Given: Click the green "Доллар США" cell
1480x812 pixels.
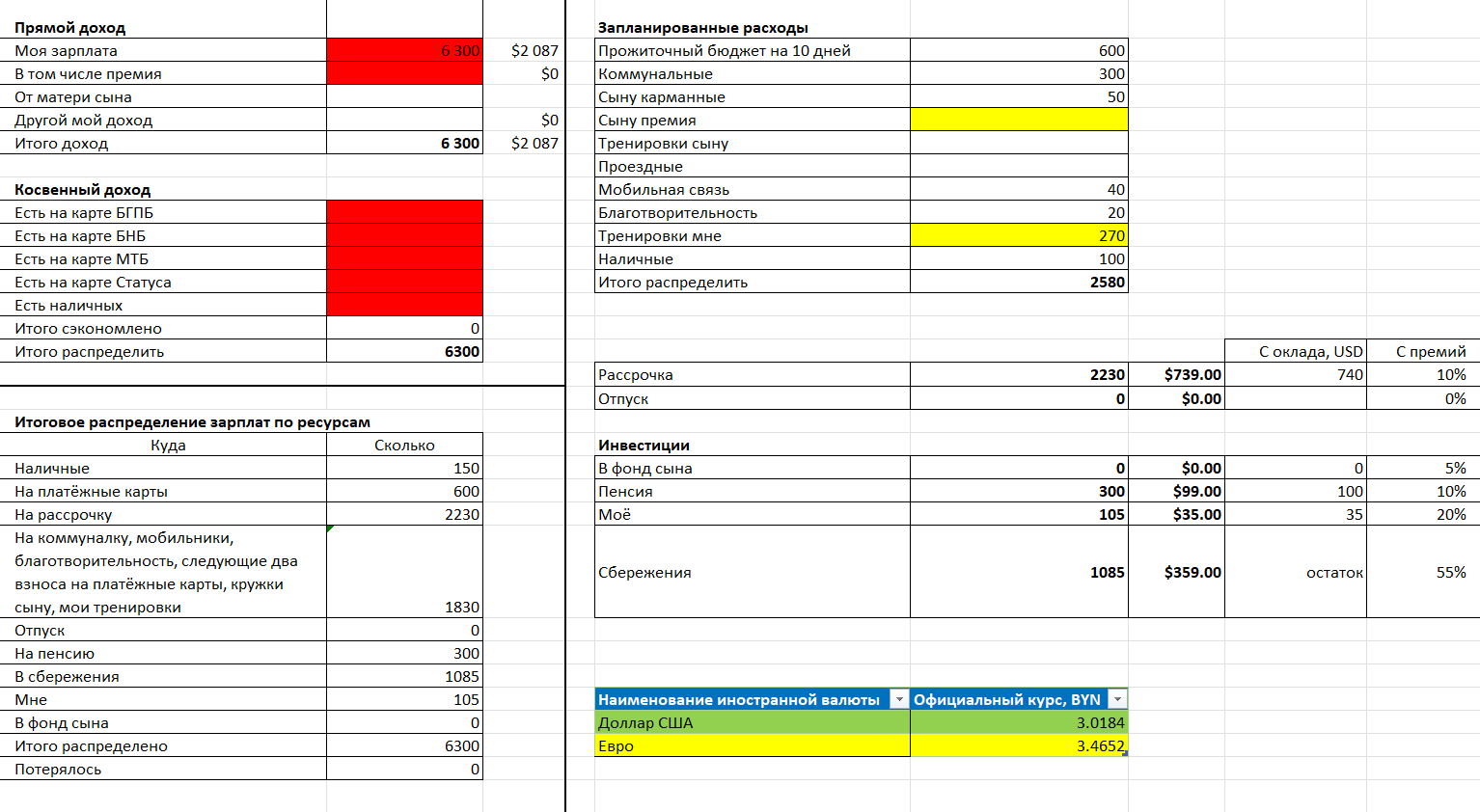Looking at the screenshot, I should point(753,722).
